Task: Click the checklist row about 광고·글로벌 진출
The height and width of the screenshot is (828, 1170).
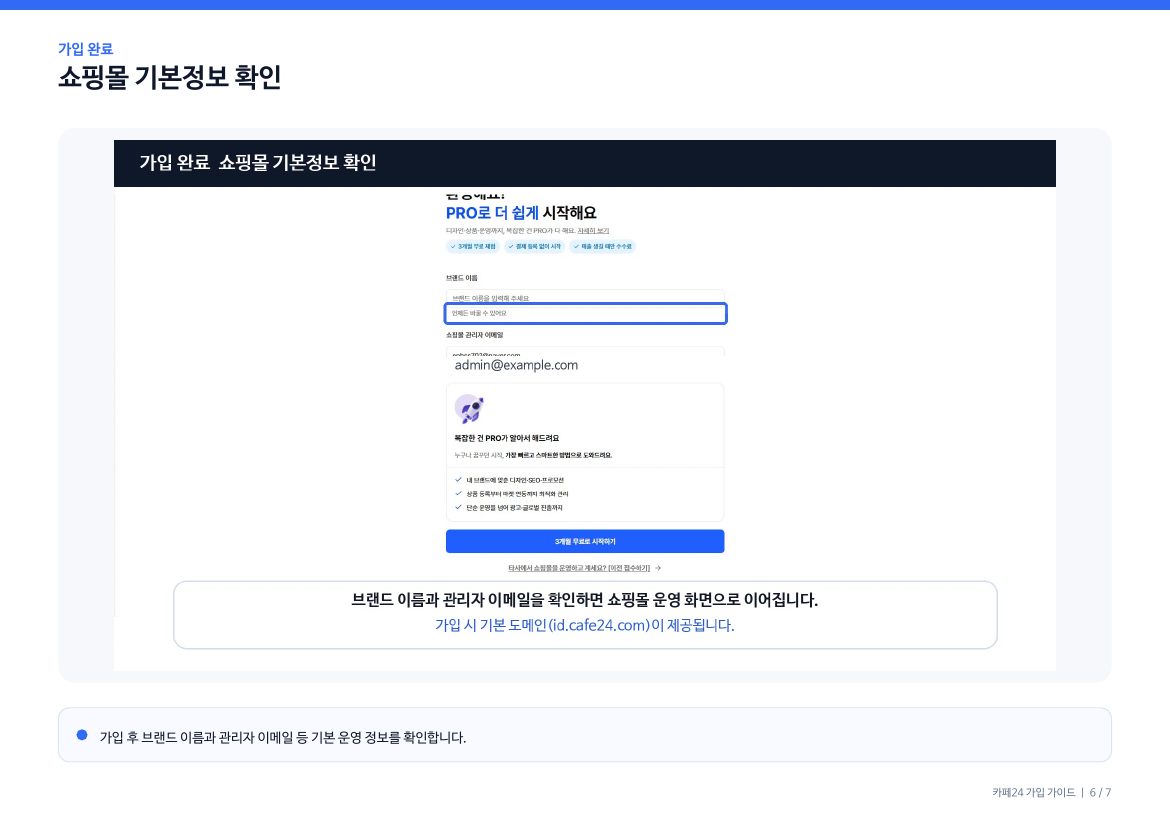Action: click(509, 508)
